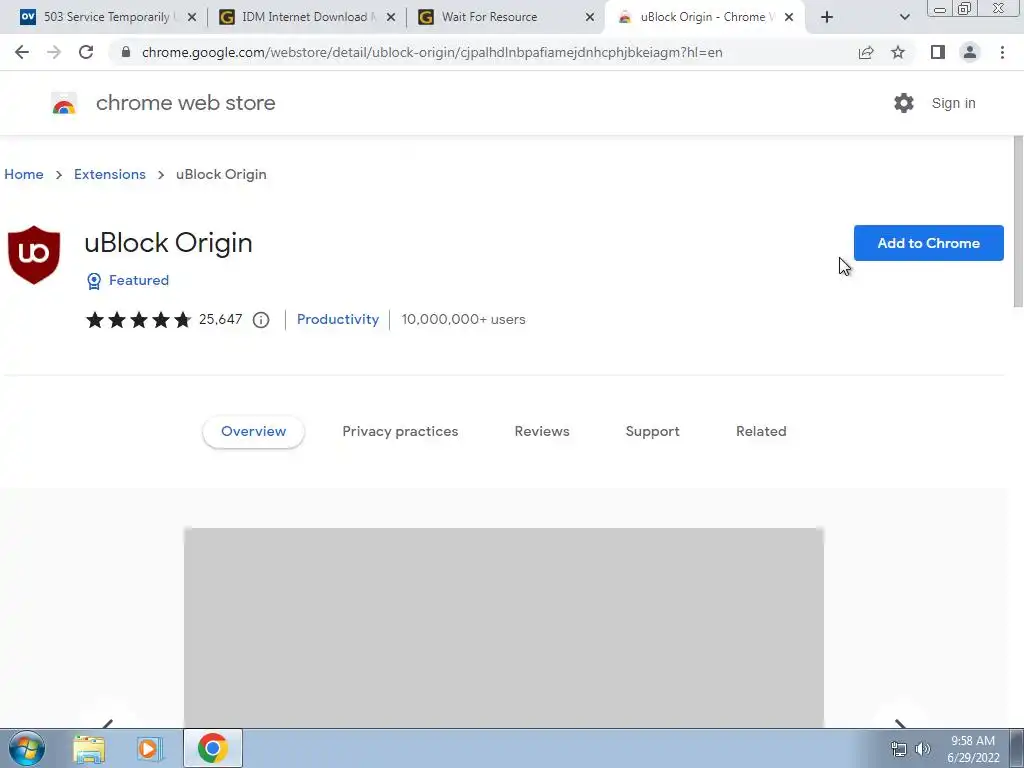Click the chrome web store title
1024x768 pixels.
coord(185,103)
